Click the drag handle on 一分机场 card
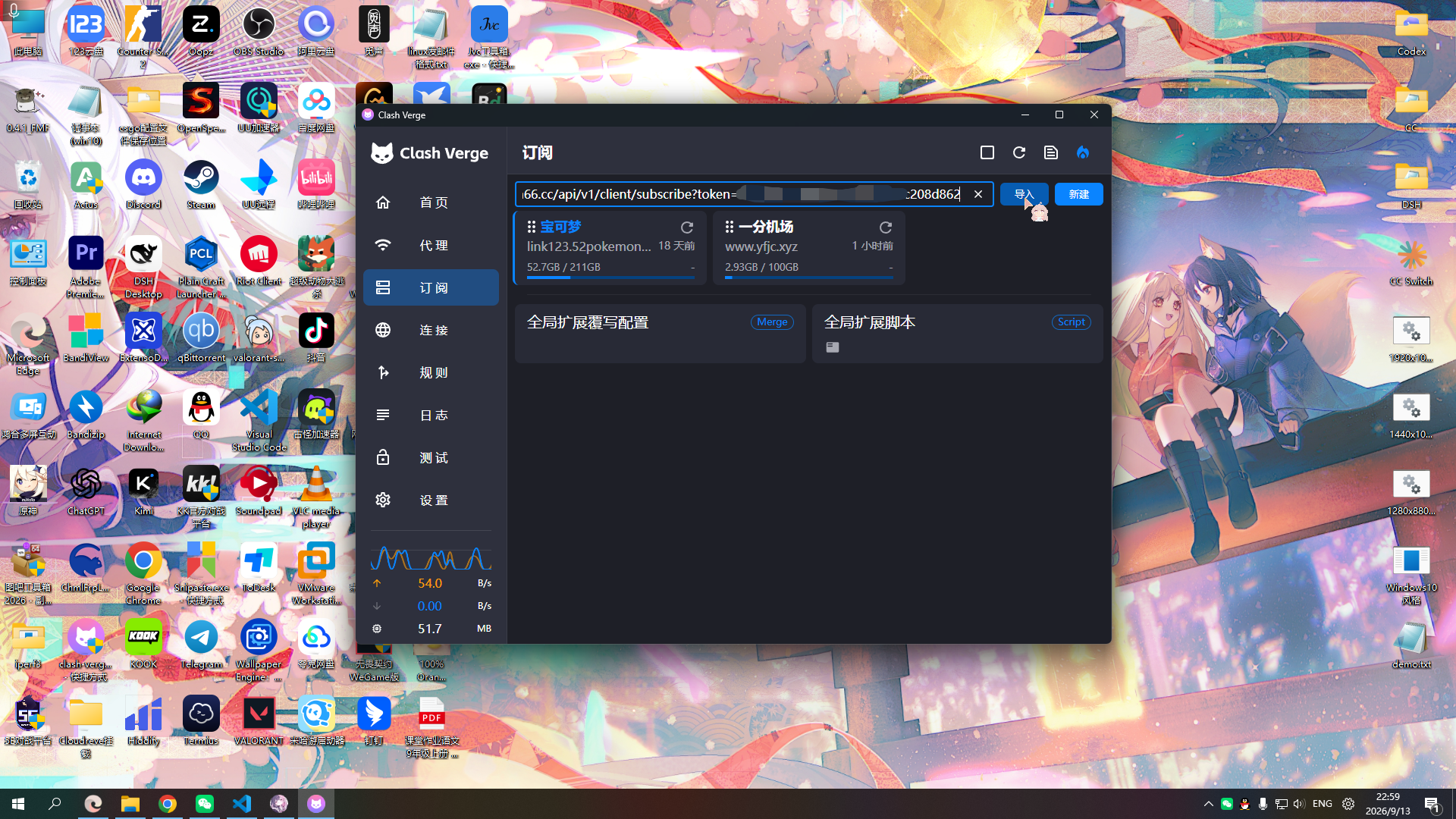The width and height of the screenshot is (1456, 819). (x=730, y=227)
